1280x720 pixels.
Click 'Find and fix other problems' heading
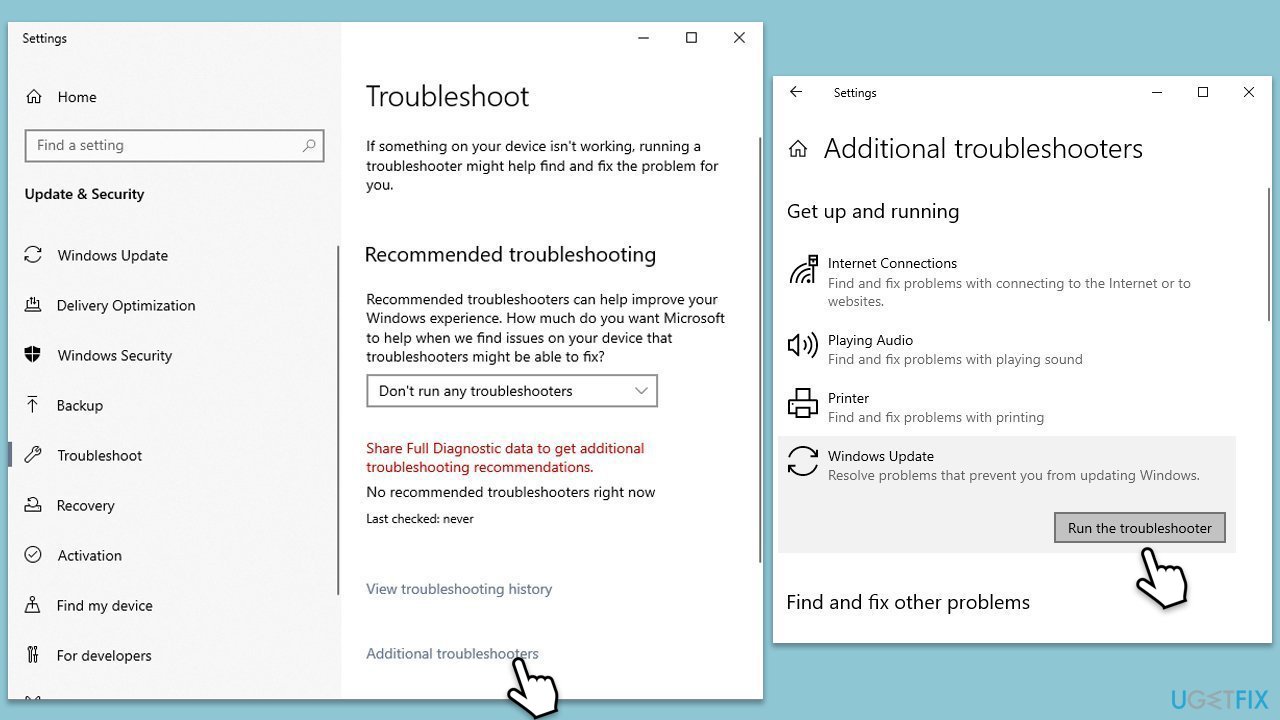tap(908, 602)
